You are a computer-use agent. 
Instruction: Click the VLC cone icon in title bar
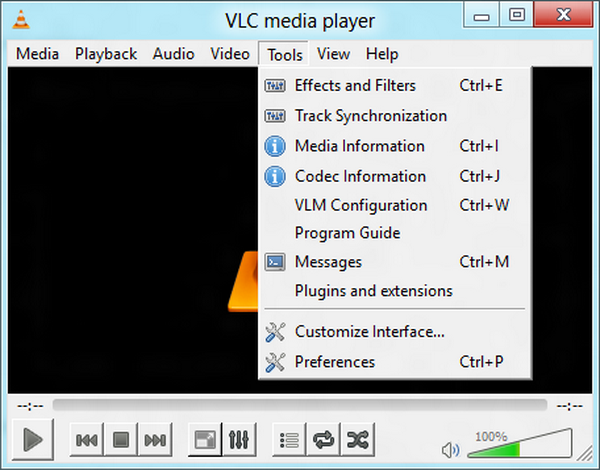coord(21,20)
